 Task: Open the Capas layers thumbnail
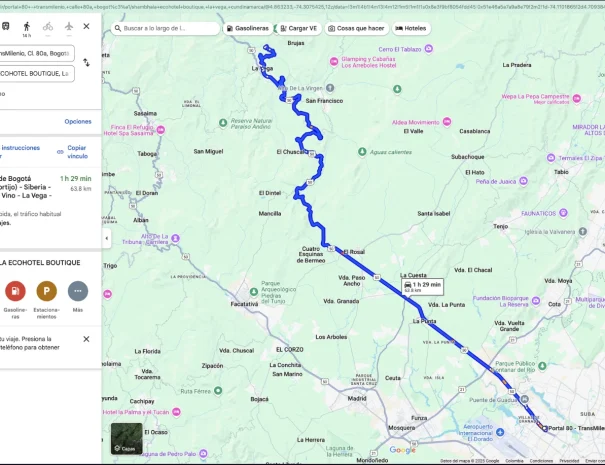coord(127,438)
